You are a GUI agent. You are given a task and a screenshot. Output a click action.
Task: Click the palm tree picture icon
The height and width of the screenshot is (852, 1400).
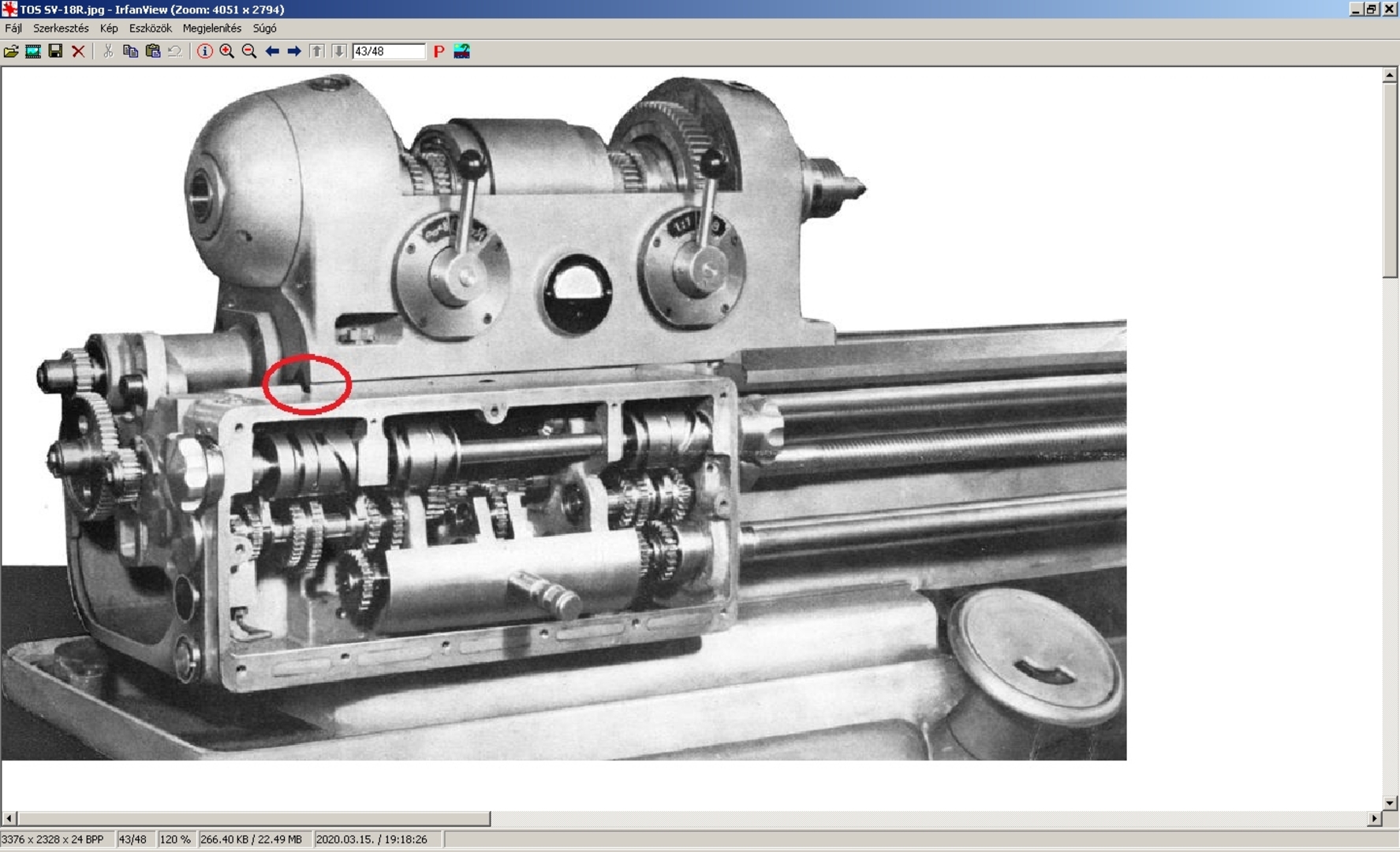[462, 51]
